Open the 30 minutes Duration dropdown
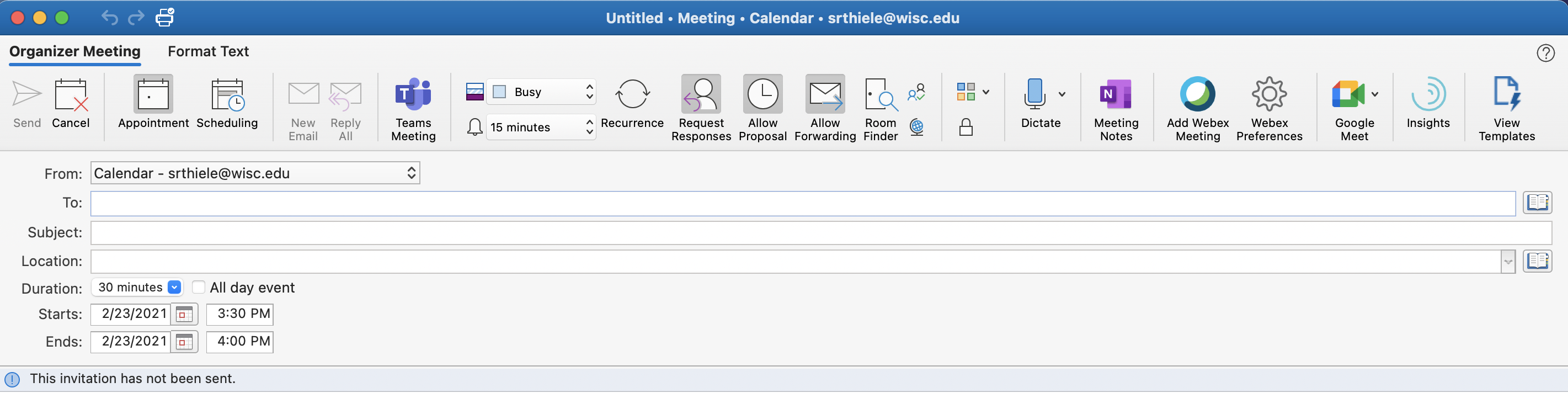 pyautogui.click(x=137, y=288)
